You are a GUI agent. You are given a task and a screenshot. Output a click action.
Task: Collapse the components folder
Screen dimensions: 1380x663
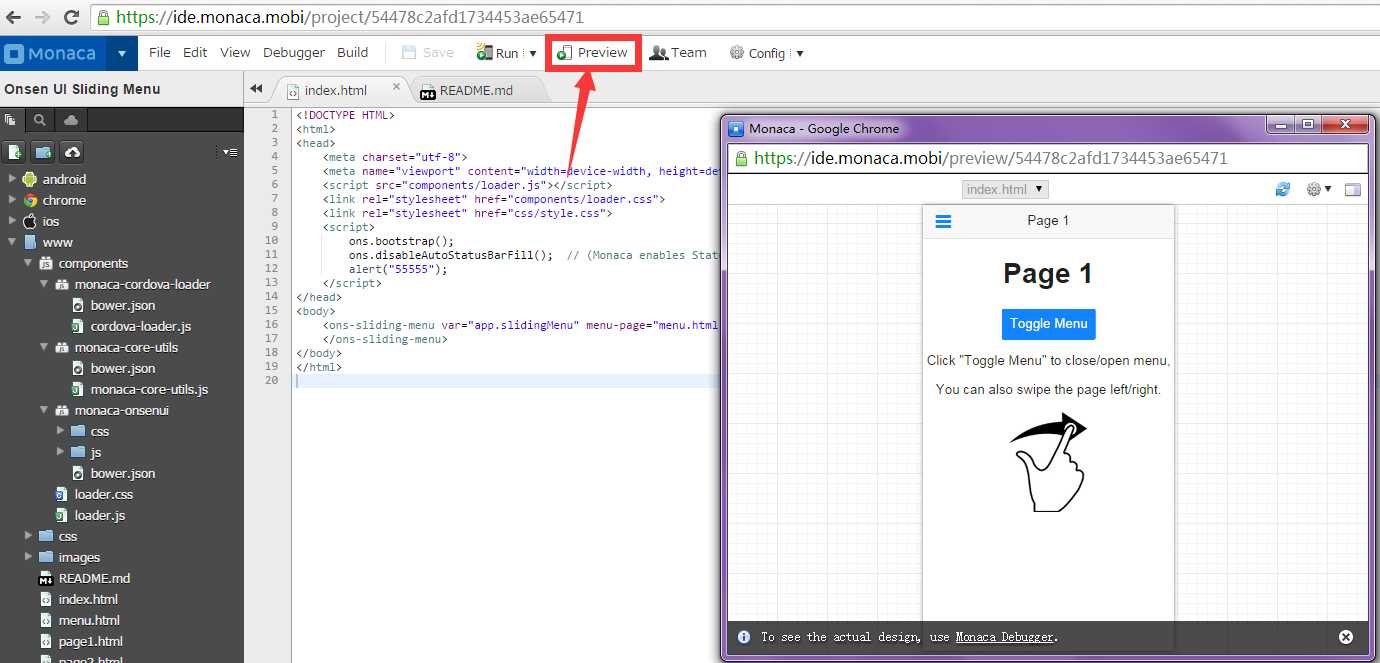[28, 263]
